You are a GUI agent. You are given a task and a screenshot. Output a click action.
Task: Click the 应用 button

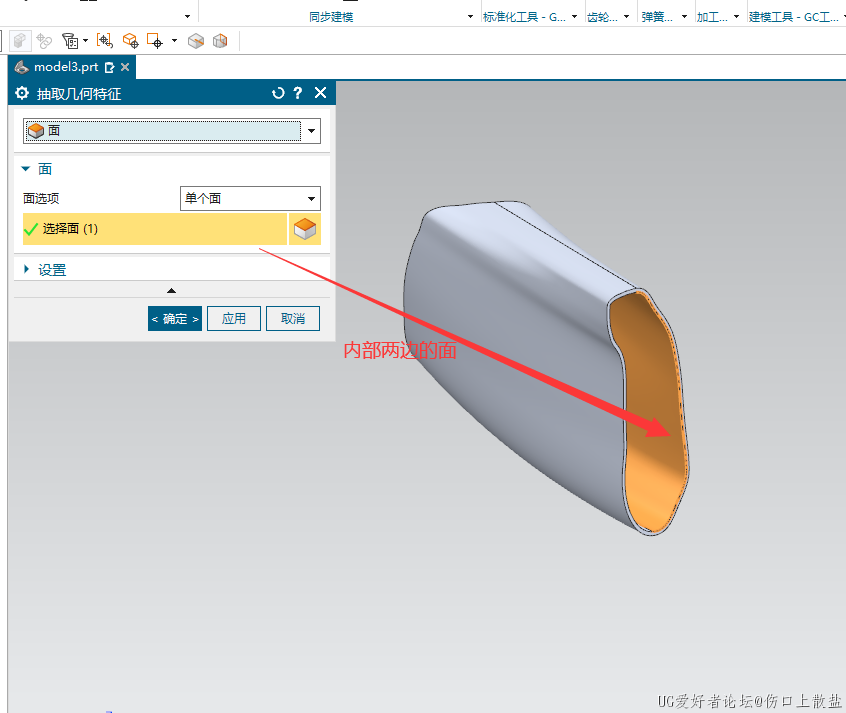click(234, 318)
